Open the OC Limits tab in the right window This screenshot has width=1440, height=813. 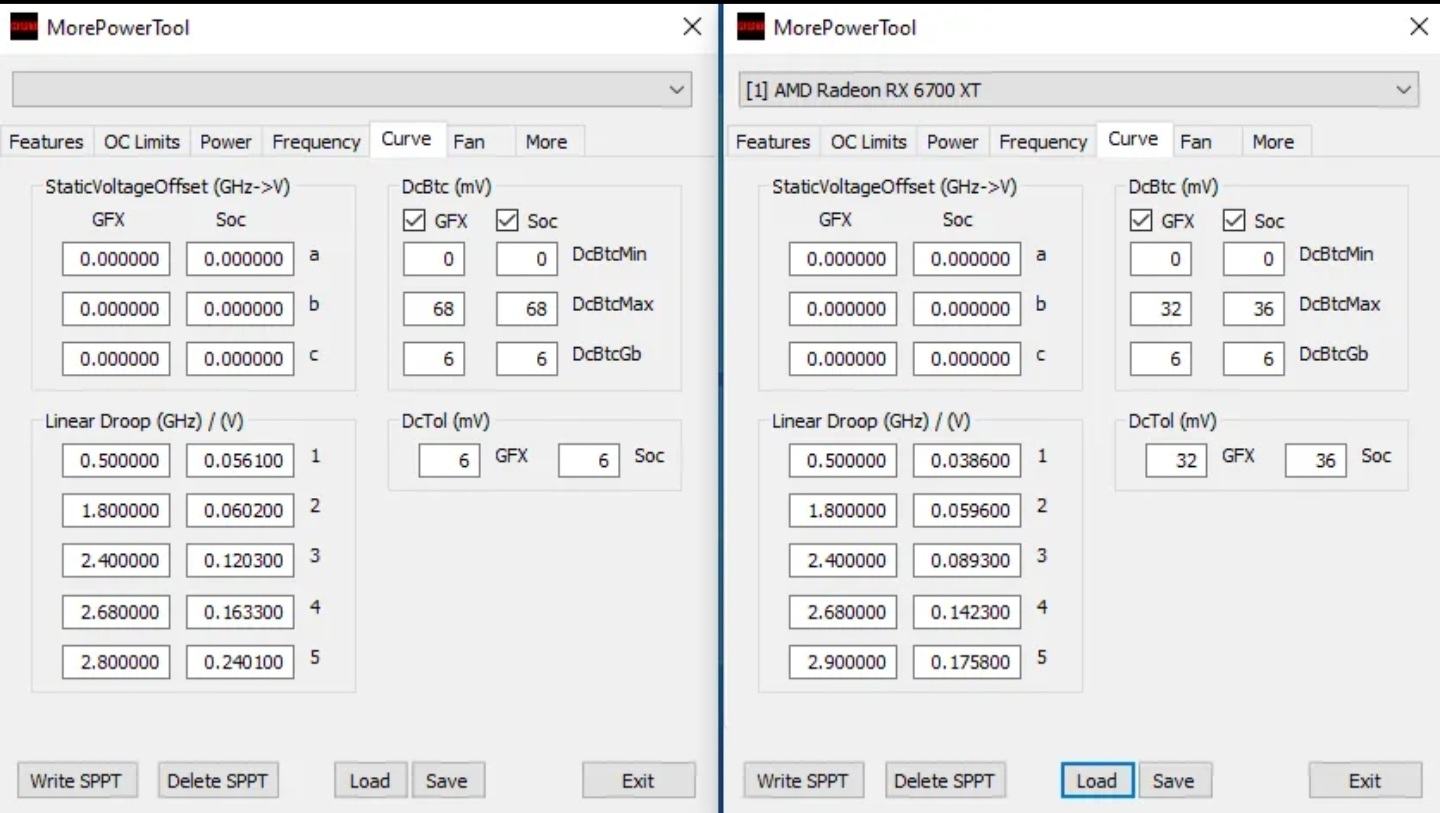pyautogui.click(x=869, y=142)
